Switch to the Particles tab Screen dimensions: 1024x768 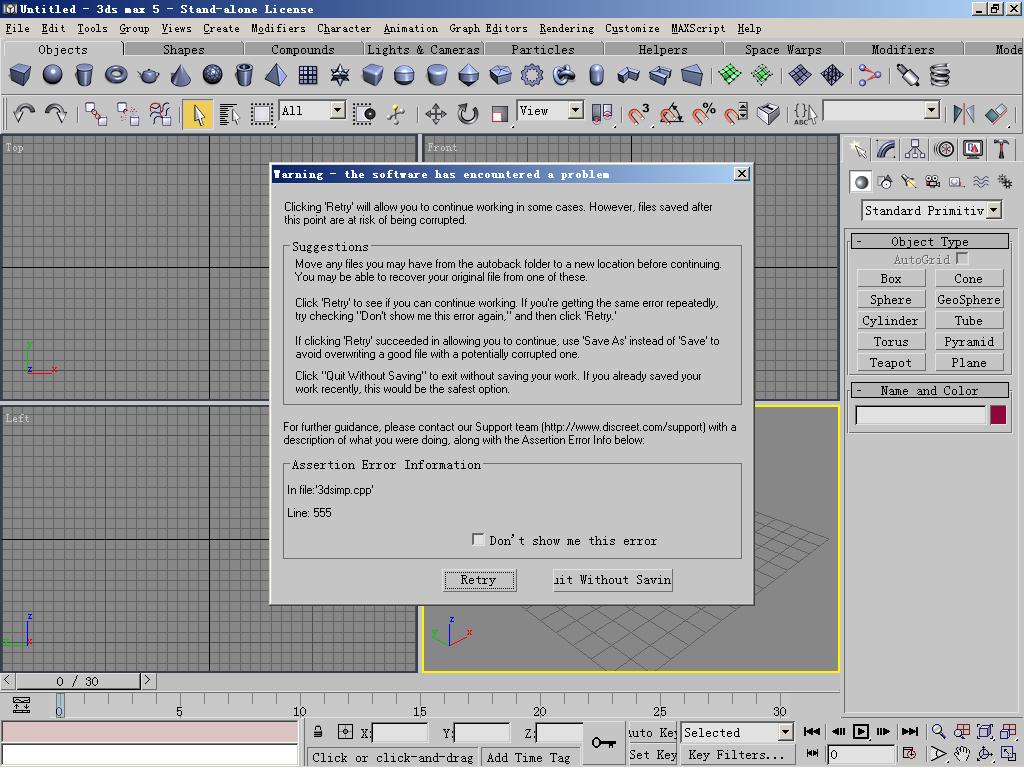[x=543, y=50]
